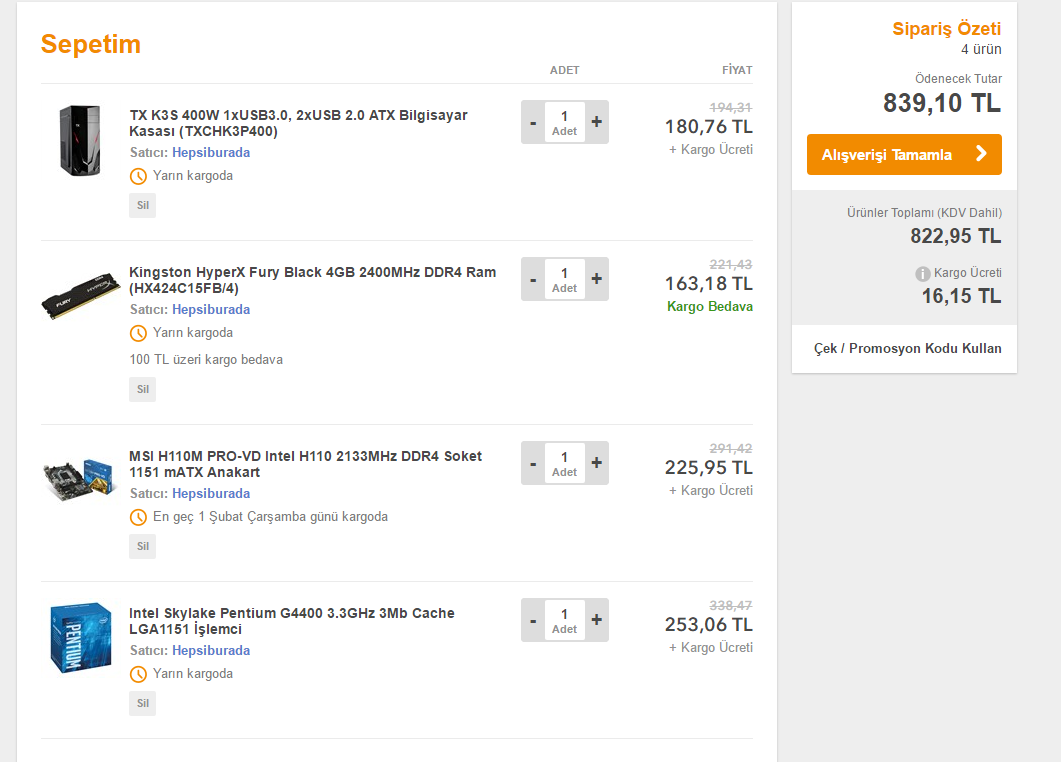Decrease quantity of Kingston HyperX Fury RAM

[533, 279]
